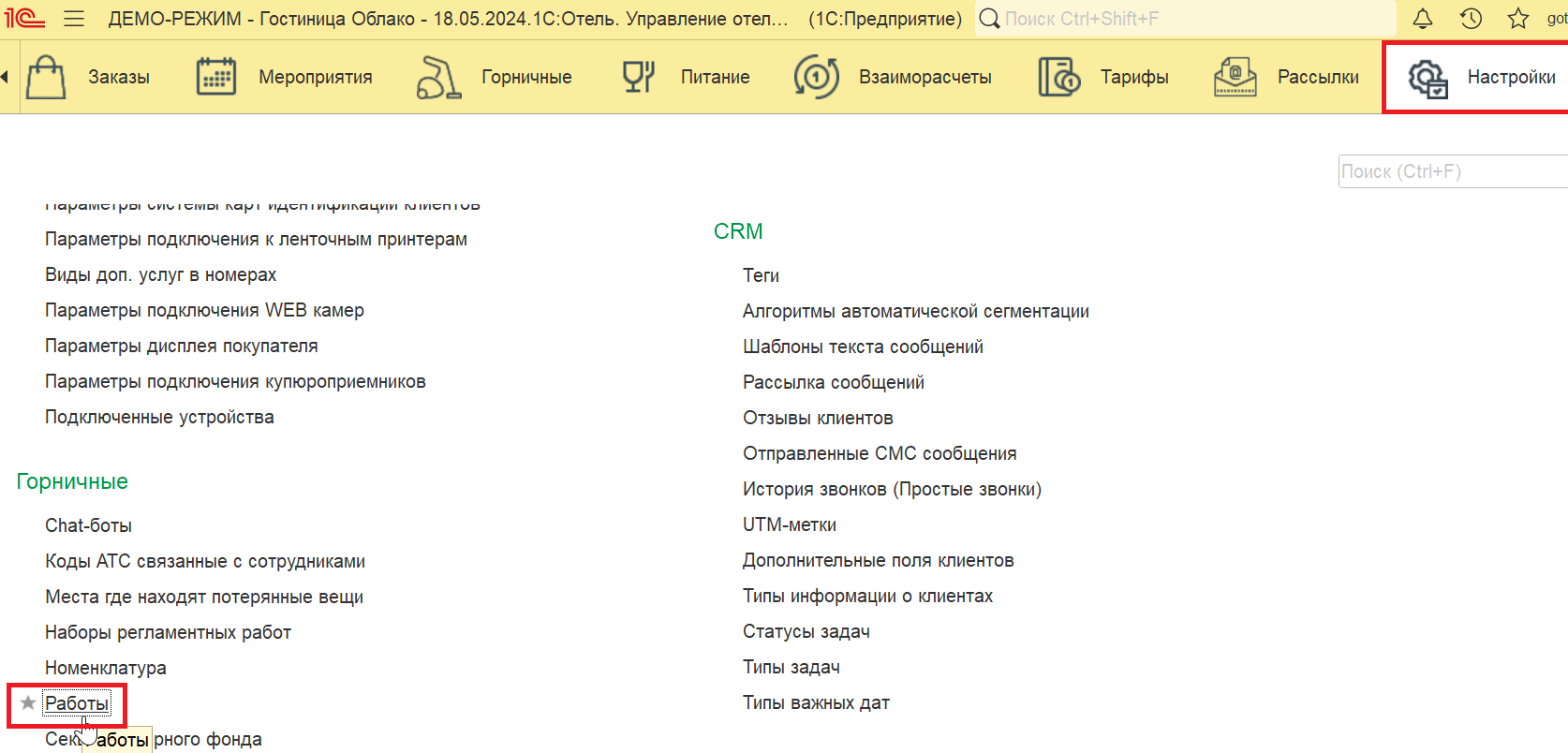Click the Питание glass and fork icon
Image resolution: width=1568 pixels, height=753 pixels.
point(638,77)
